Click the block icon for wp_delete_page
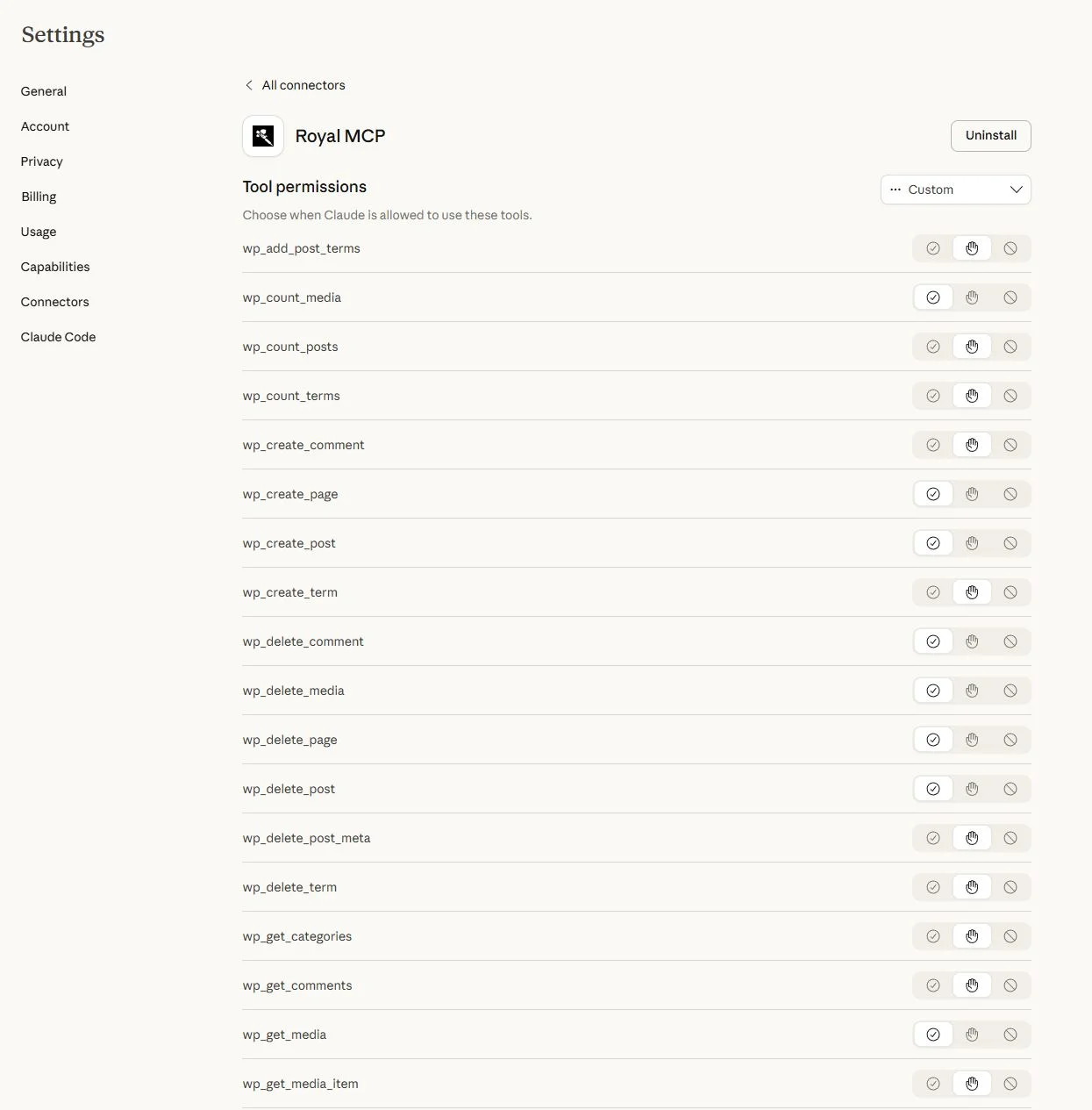The height and width of the screenshot is (1110, 1092). [x=1010, y=740]
